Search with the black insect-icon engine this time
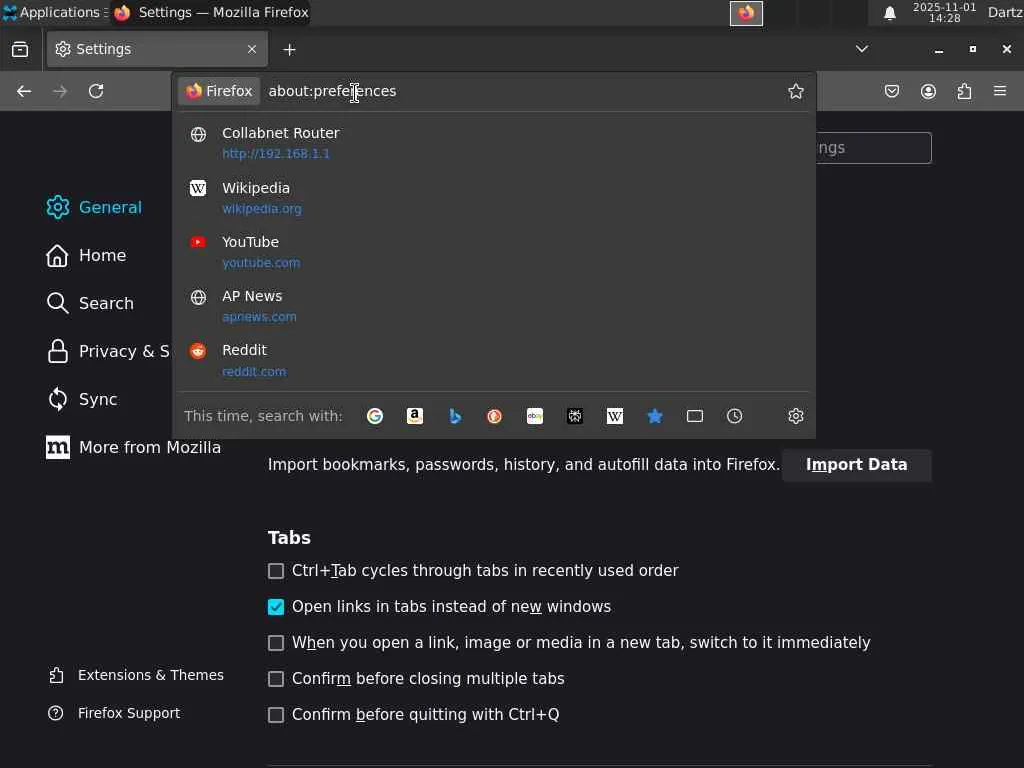Screen dimensions: 1024x768 [575, 416]
